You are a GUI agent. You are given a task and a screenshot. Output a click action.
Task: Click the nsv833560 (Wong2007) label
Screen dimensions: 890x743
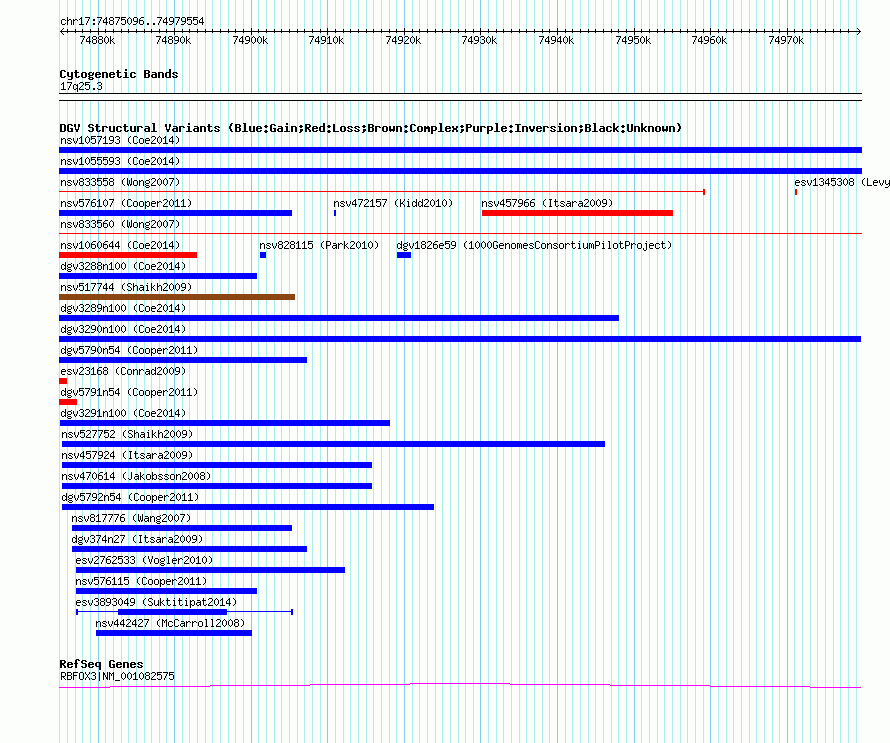120,224
